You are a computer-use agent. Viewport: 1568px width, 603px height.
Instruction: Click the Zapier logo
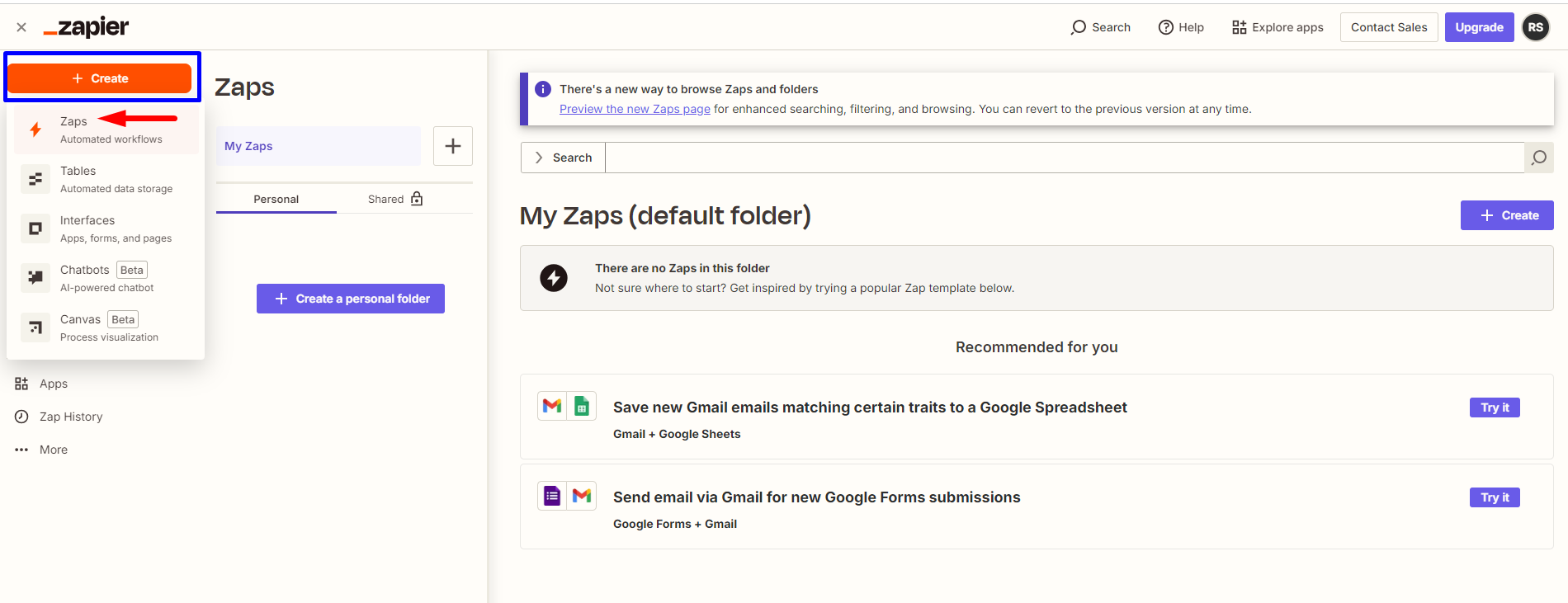point(86,27)
